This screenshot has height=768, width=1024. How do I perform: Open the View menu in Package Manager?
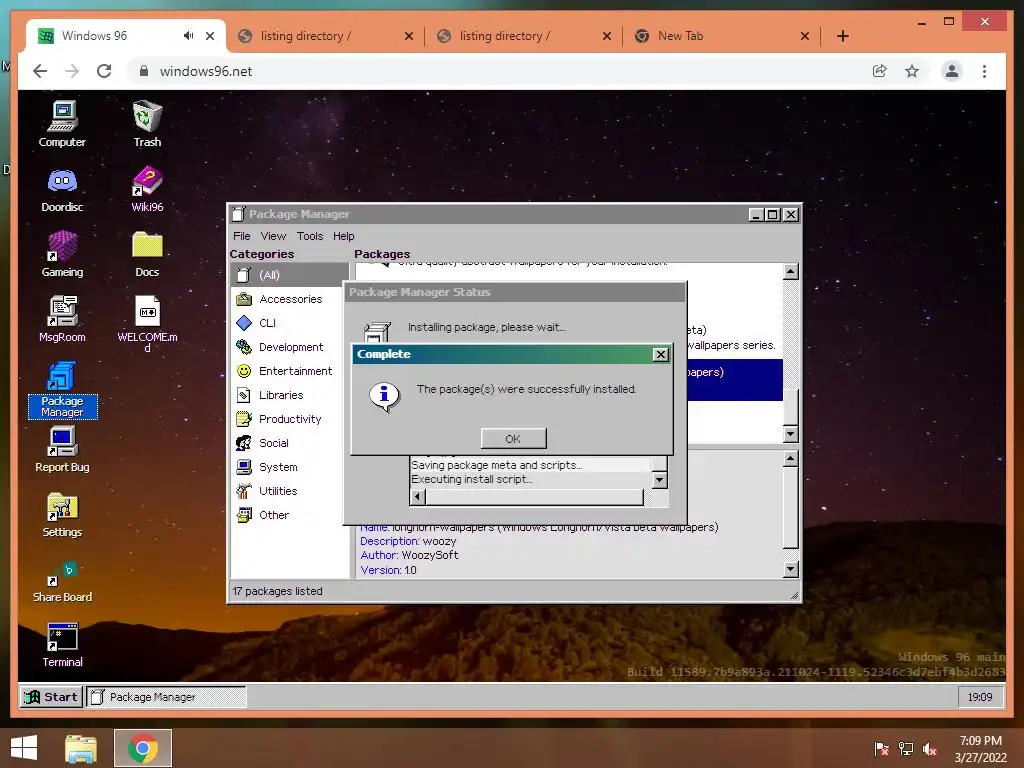coord(273,236)
